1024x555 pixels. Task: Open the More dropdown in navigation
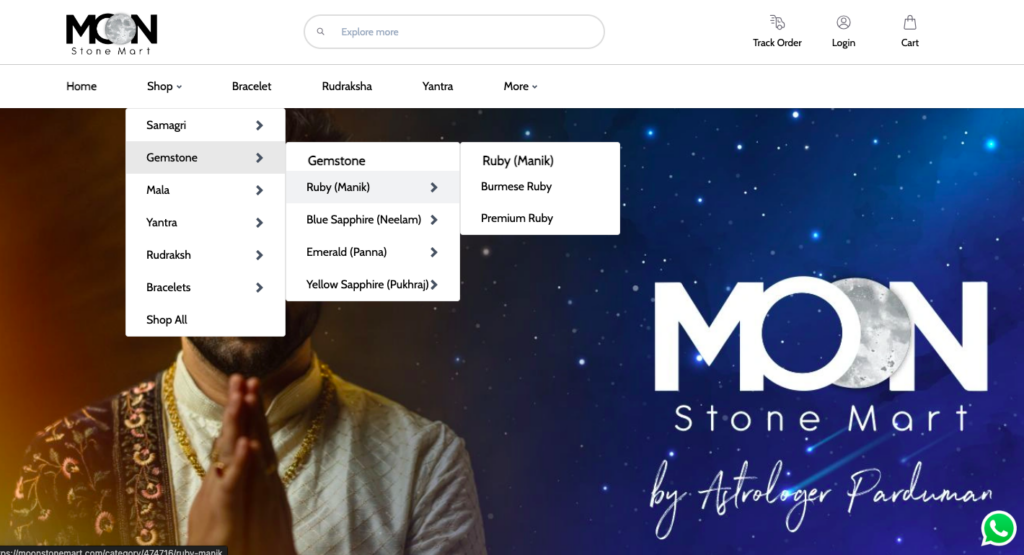click(x=520, y=86)
